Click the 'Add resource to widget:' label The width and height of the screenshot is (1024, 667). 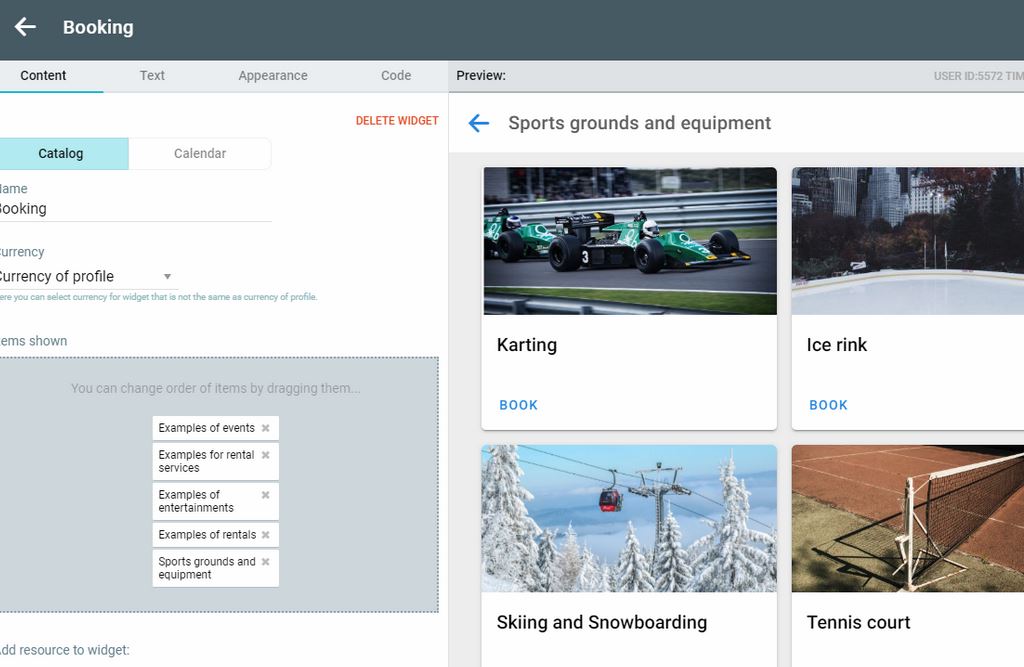(65, 650)
